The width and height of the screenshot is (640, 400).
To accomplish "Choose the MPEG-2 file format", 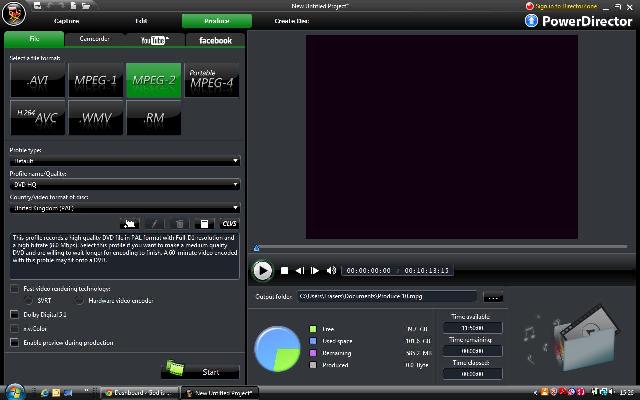I will click(x=153, y=80).
